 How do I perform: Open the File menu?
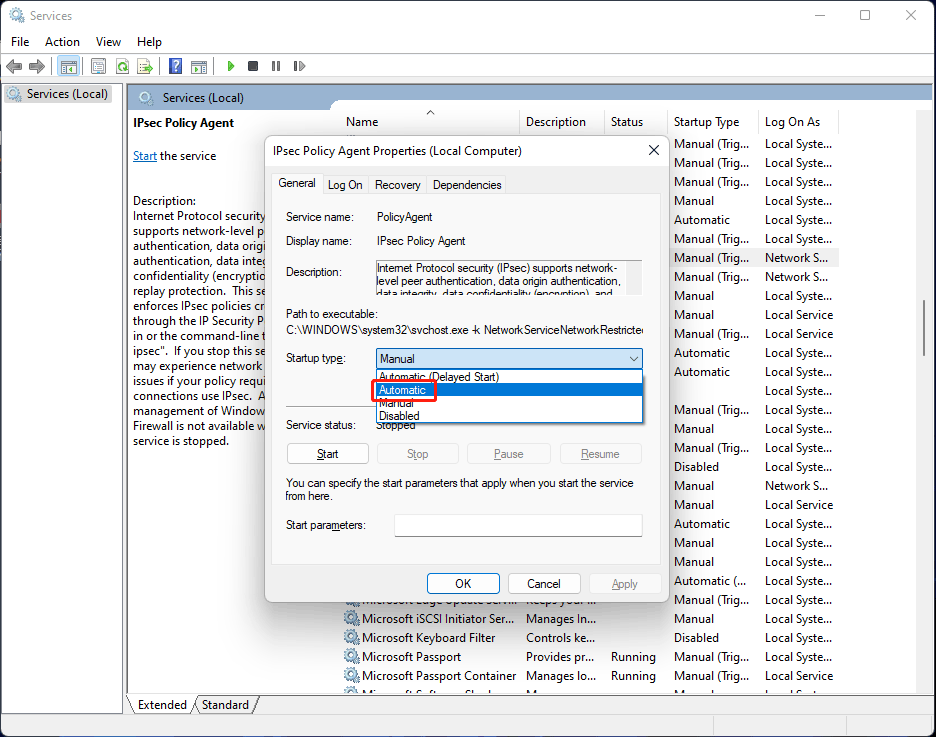[20, 42]
